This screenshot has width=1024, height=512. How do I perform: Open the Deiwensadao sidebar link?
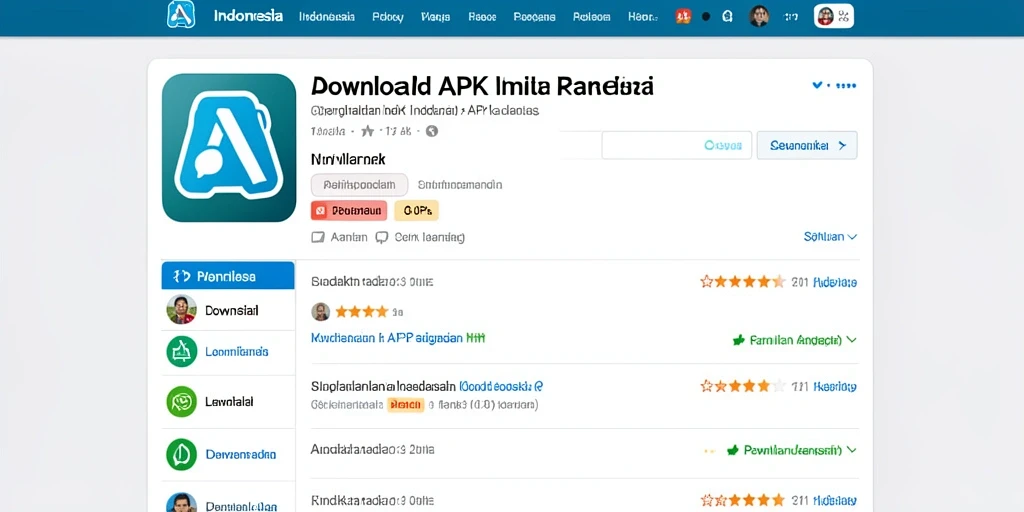point(240,454)
